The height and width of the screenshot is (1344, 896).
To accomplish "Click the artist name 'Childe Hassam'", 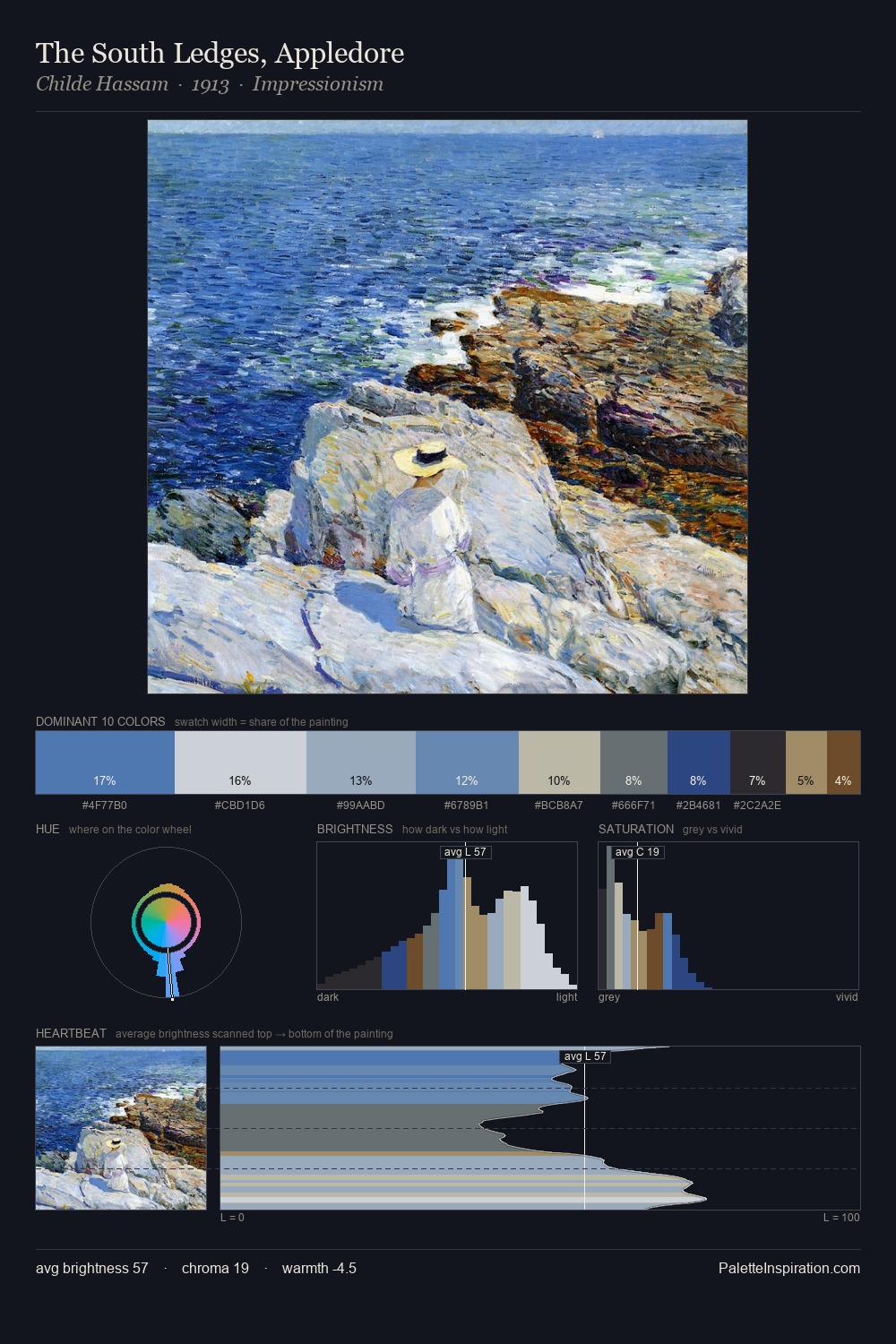I will (102, 84).
